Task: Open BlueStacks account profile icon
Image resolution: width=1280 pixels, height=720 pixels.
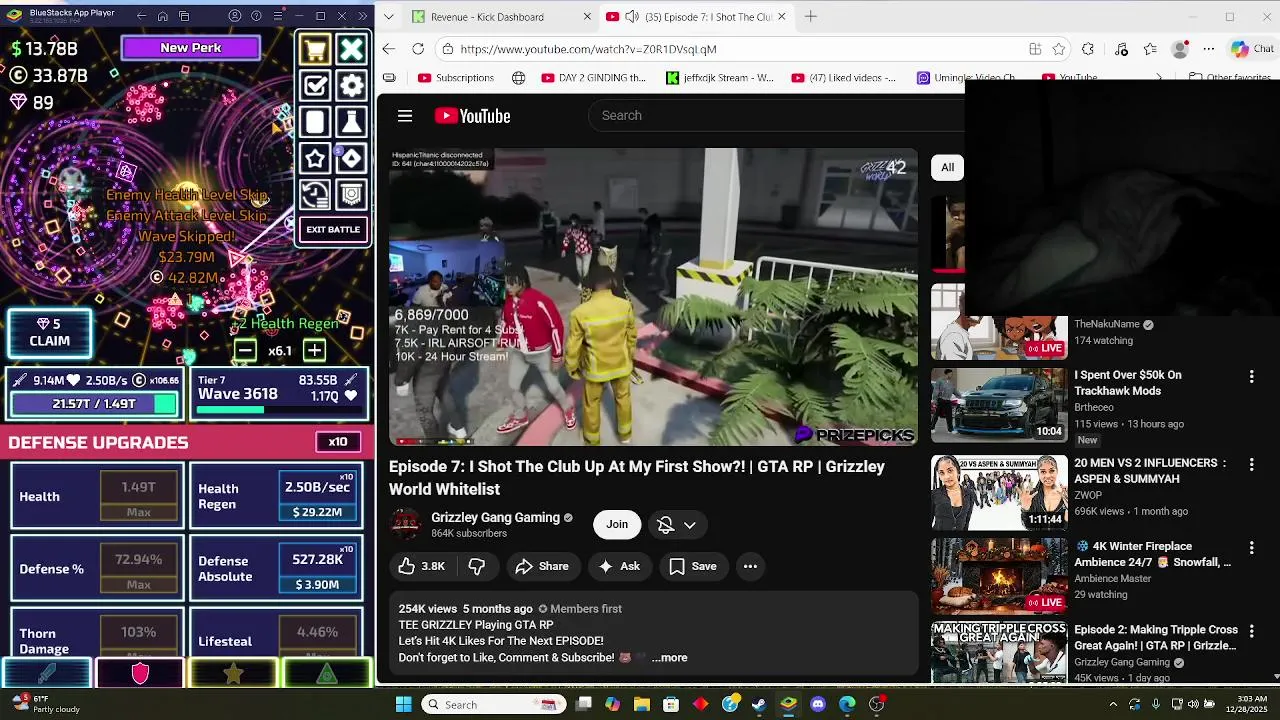Action: click(x=235, y=16)
